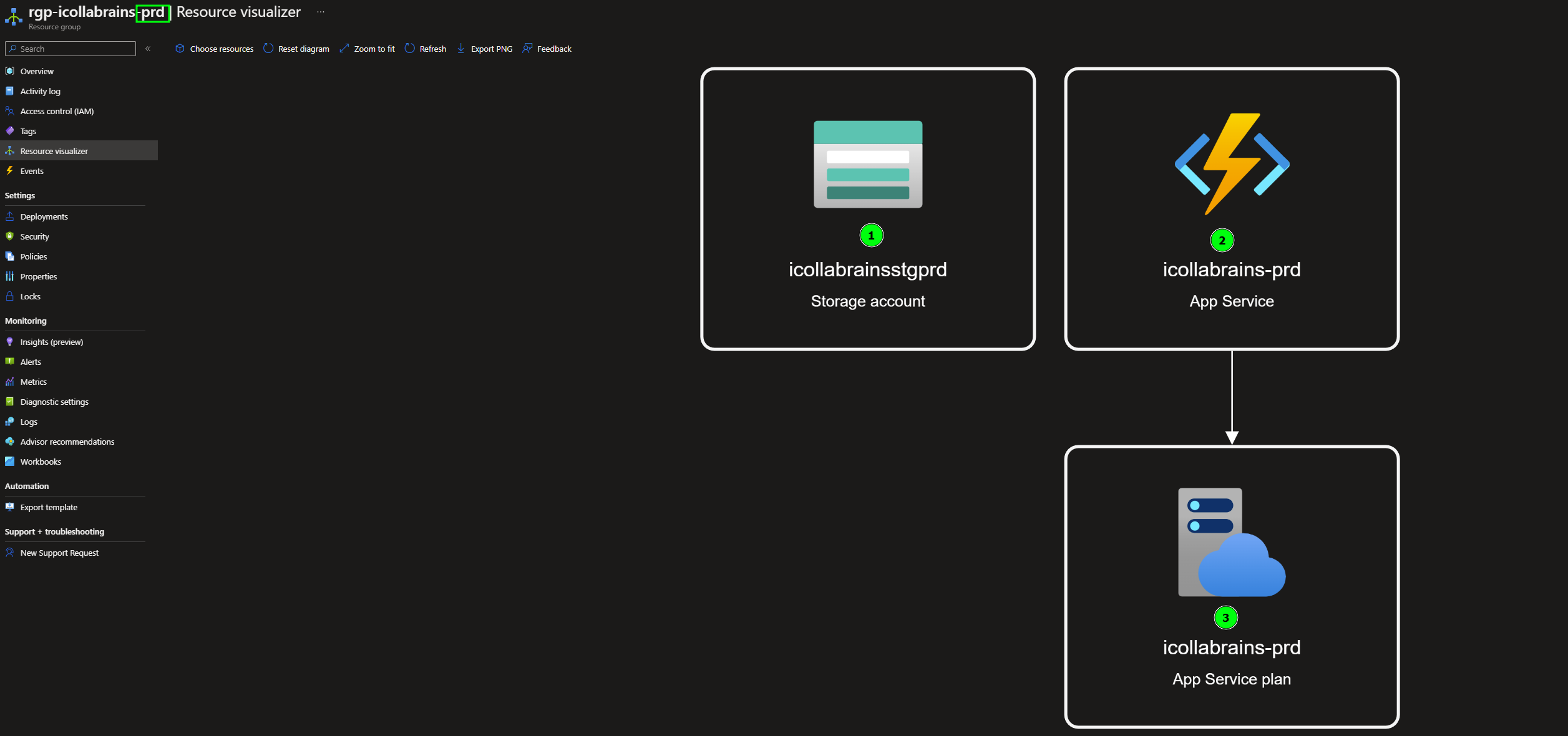Click the Reset diagram toolbar label

pos(304,49)
